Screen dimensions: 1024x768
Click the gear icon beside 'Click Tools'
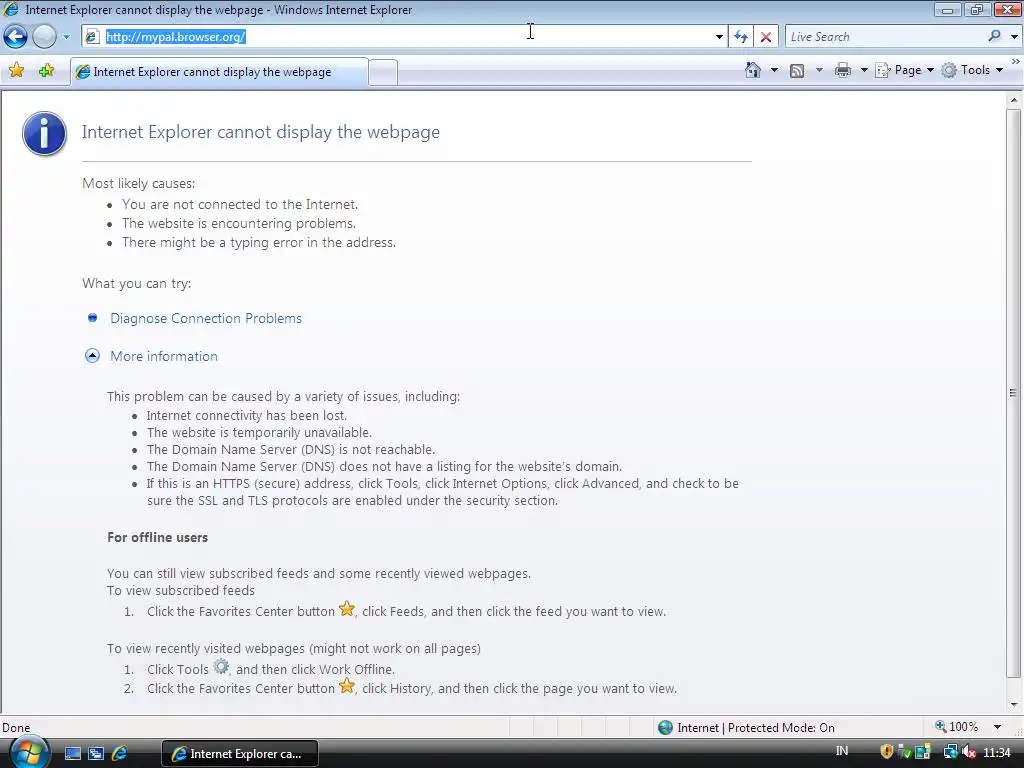point(221,667)
